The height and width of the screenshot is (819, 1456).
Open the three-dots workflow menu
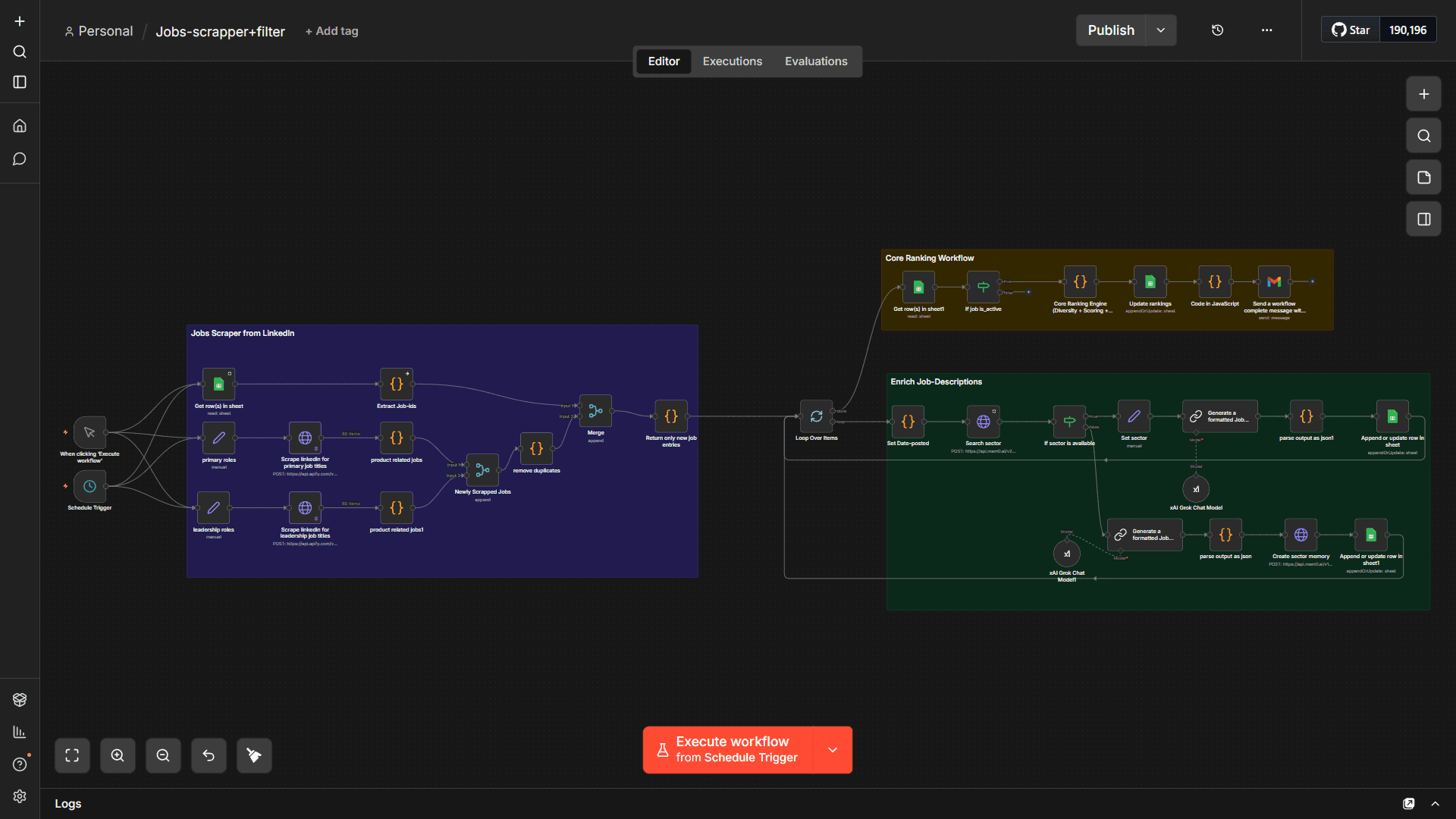tap(1266, 30)
